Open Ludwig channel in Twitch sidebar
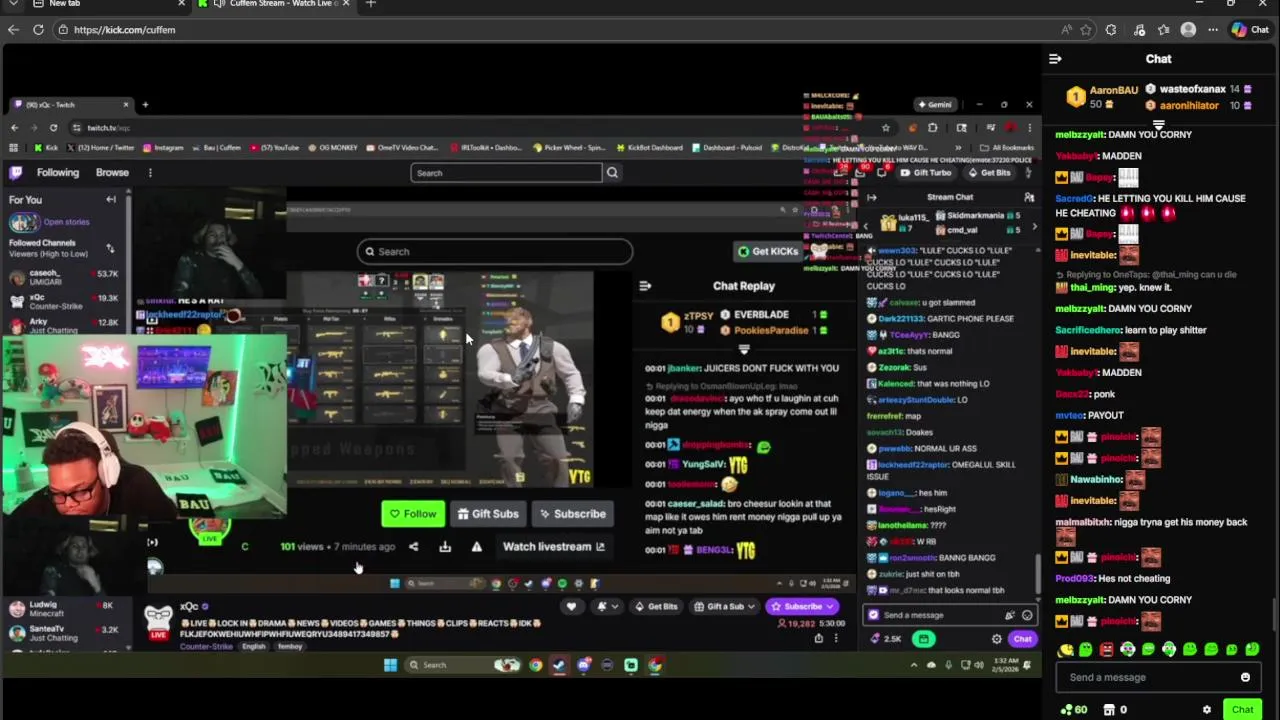1280x720 pixels. pos(64,609)
